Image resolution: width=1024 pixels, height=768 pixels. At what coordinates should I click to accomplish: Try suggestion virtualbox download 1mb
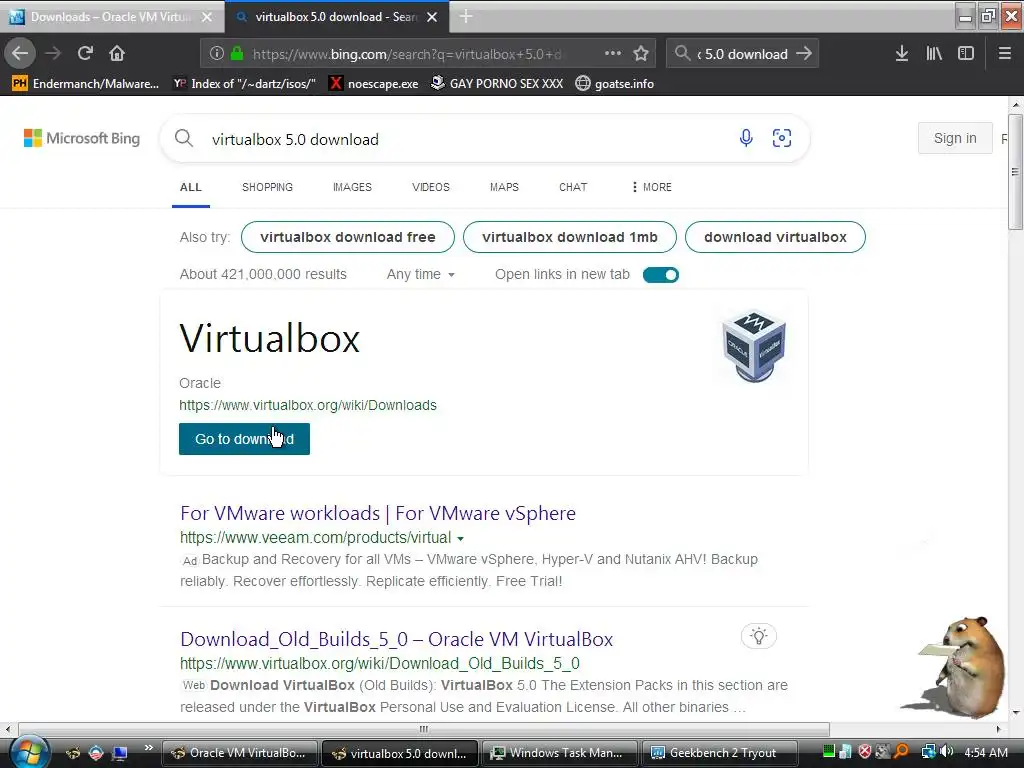pyautogui.click(x=569, y=237)
